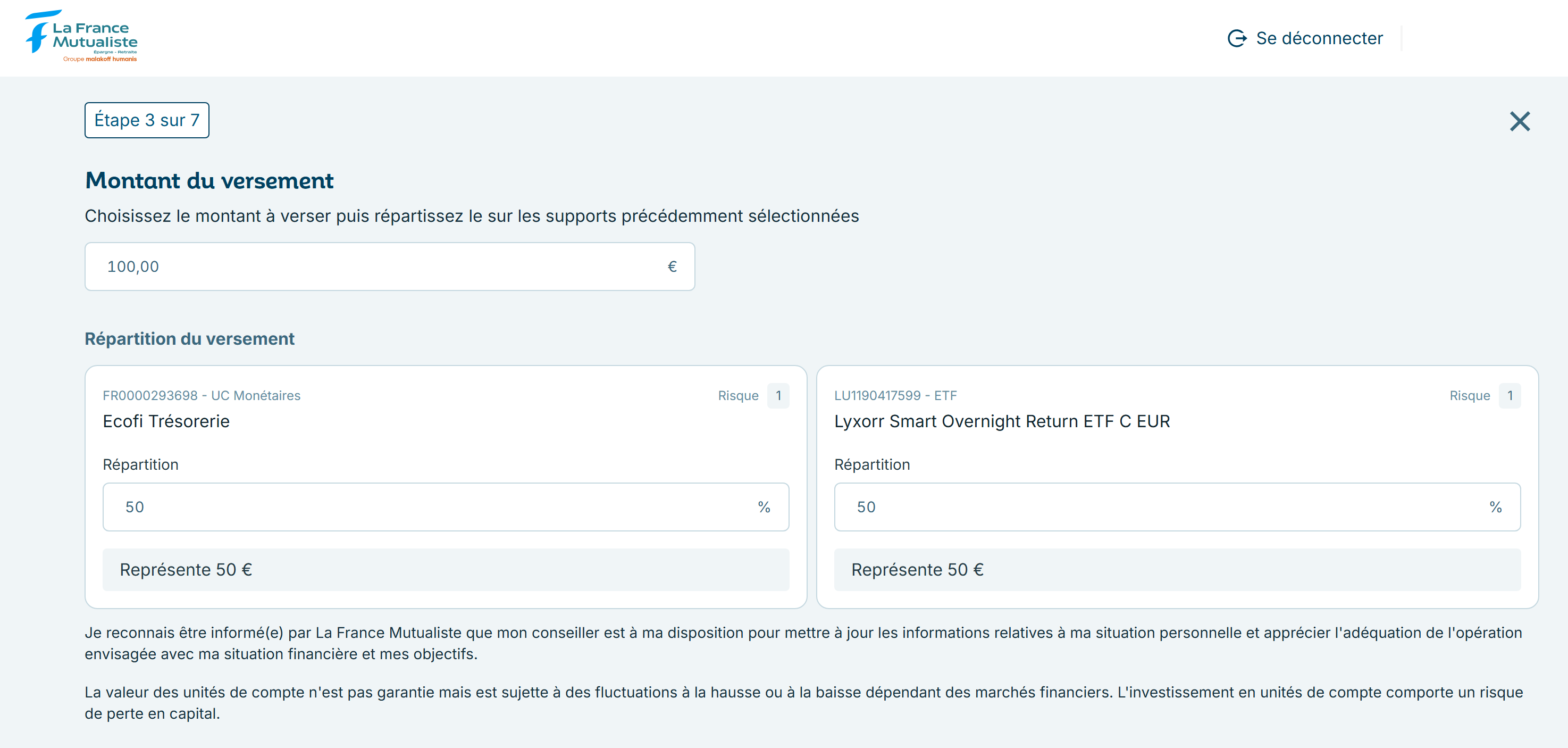Click the Répartition du versement section title
Image resolution: width=1568 pixels, height=748 pixels.
[x=189, y=339]
